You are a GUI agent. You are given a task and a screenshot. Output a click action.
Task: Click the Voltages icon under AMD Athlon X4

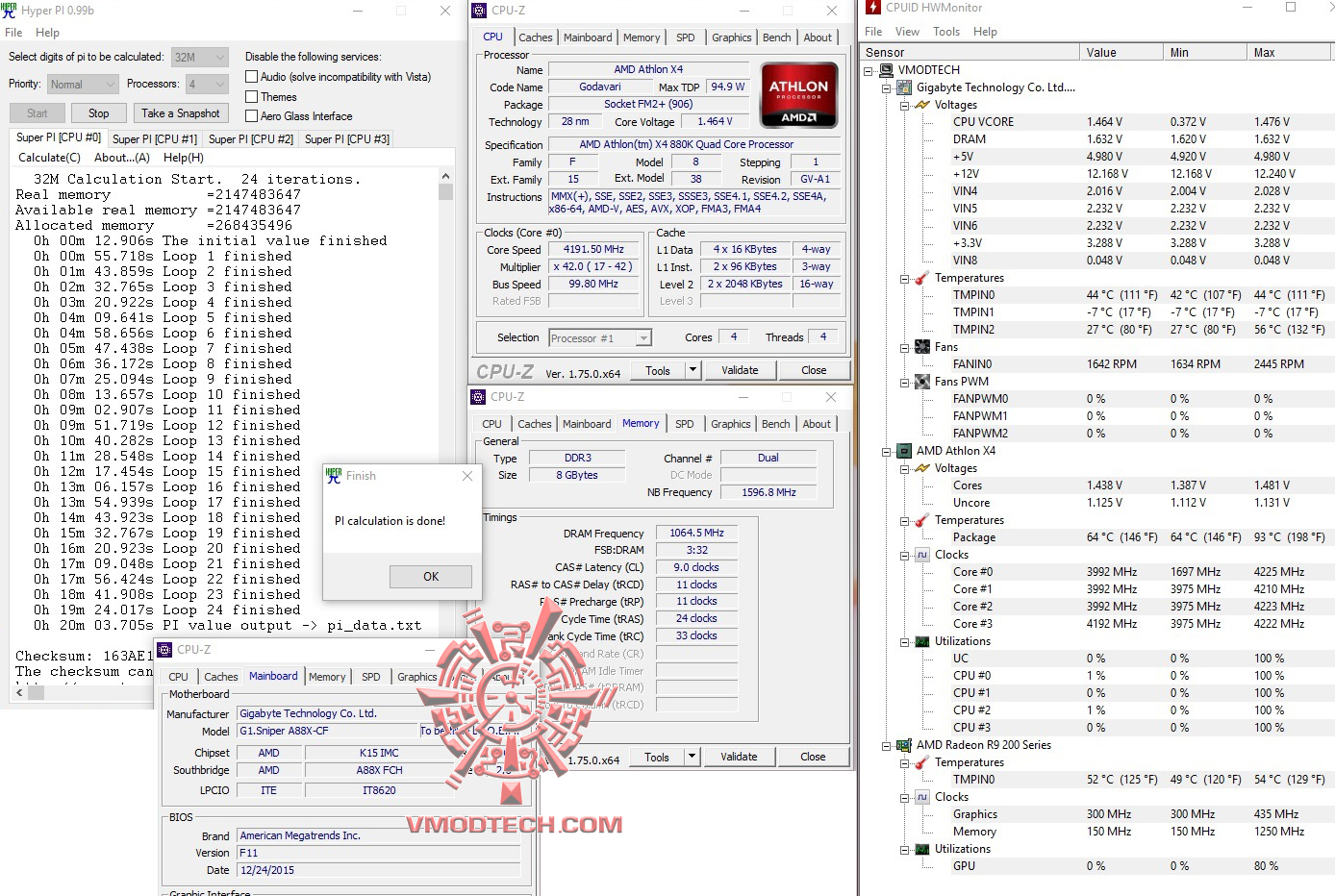pos(922,468)
